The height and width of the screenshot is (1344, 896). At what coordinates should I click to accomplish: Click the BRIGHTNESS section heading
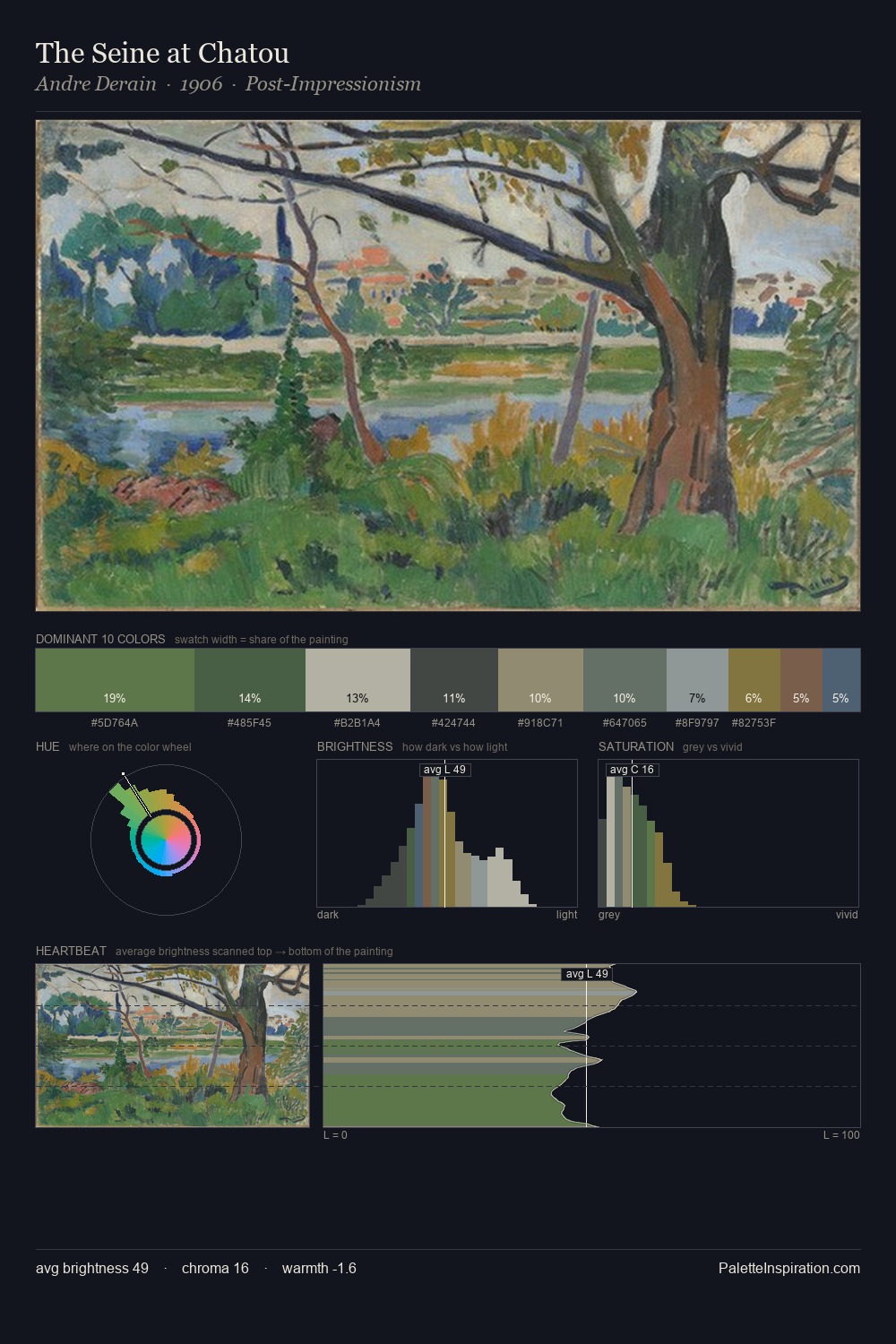click(355, 746)
